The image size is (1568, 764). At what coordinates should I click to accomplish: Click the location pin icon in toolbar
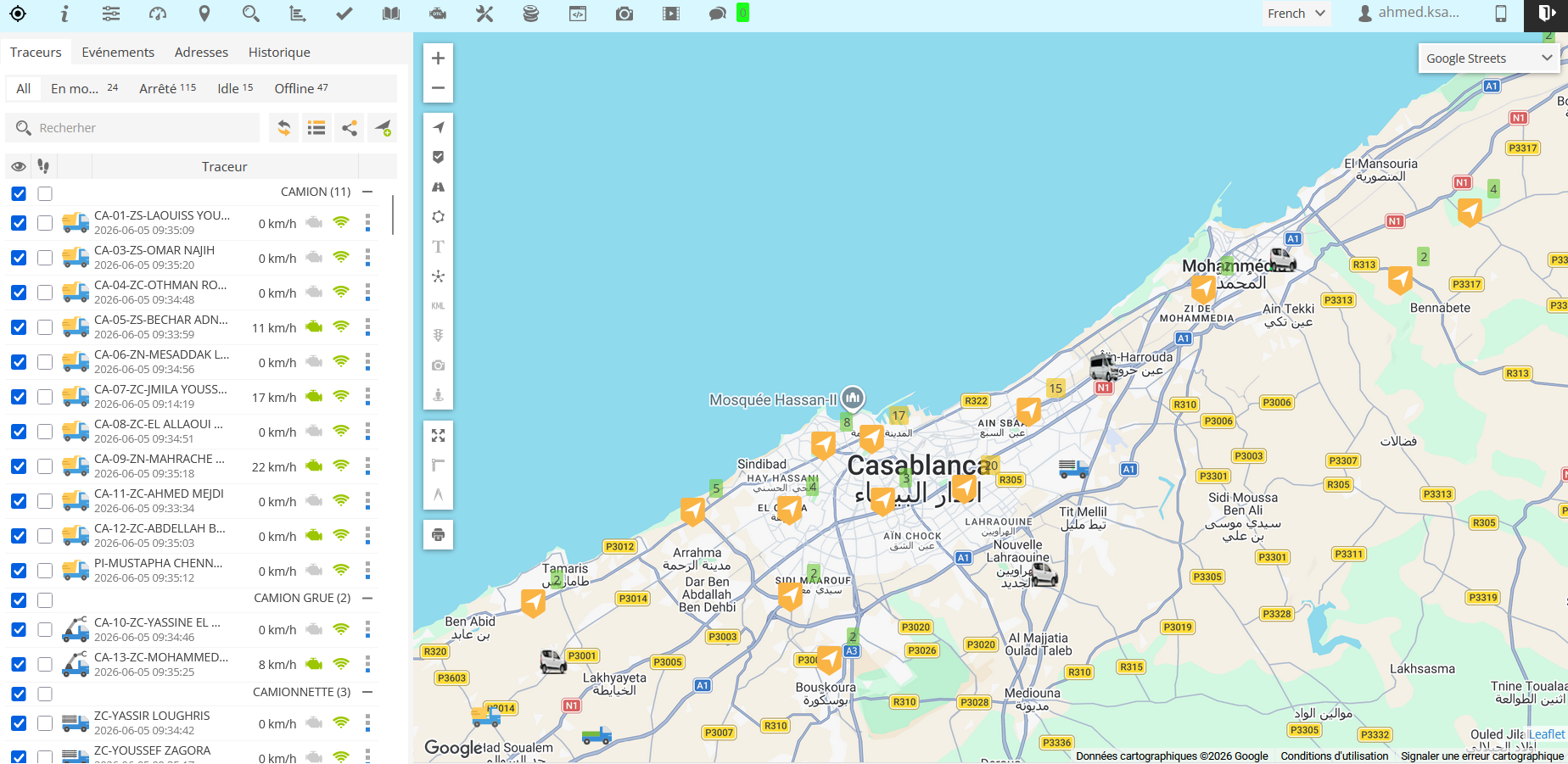pyautogui.click(x=204, y=14)
